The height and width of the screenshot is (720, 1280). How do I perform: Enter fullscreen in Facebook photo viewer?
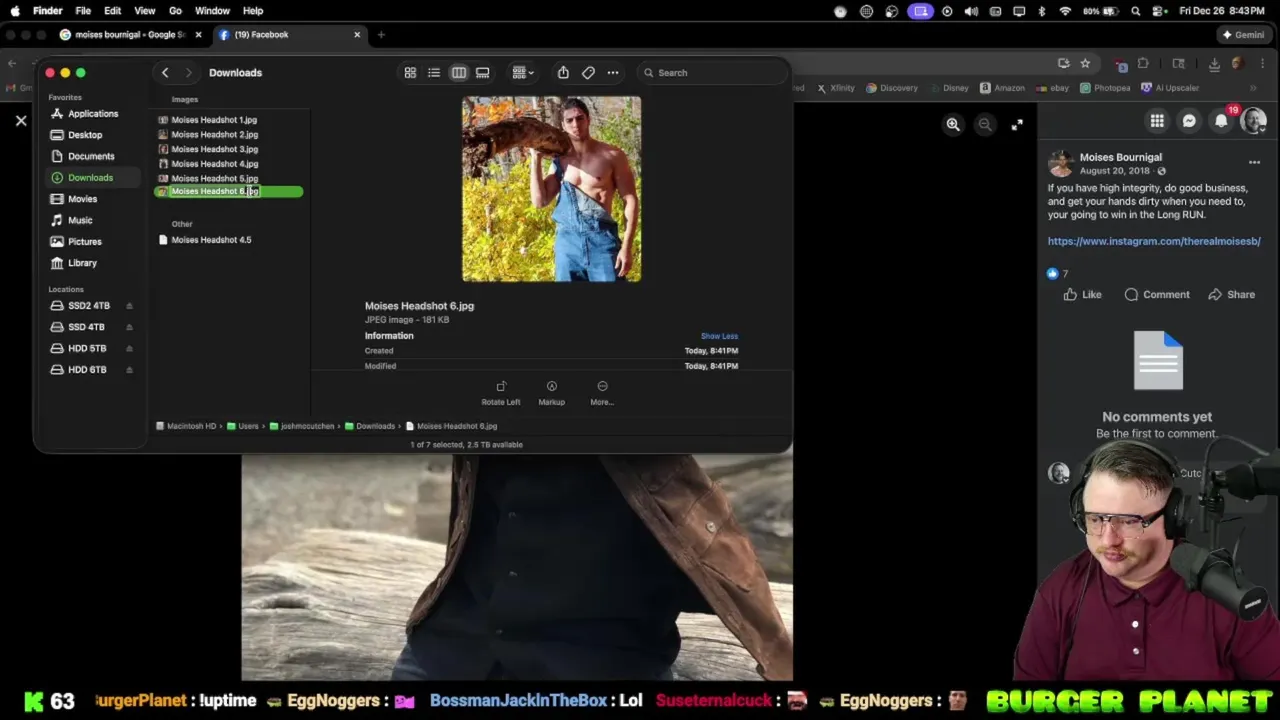coord(1017,125)
